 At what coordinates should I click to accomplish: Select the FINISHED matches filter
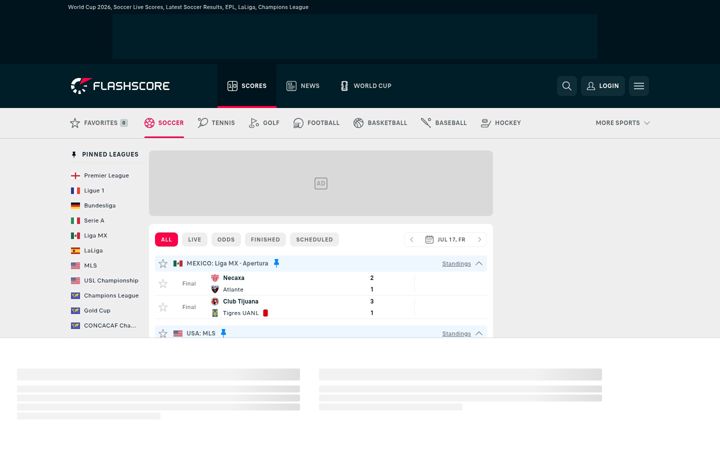click(265, 239)
